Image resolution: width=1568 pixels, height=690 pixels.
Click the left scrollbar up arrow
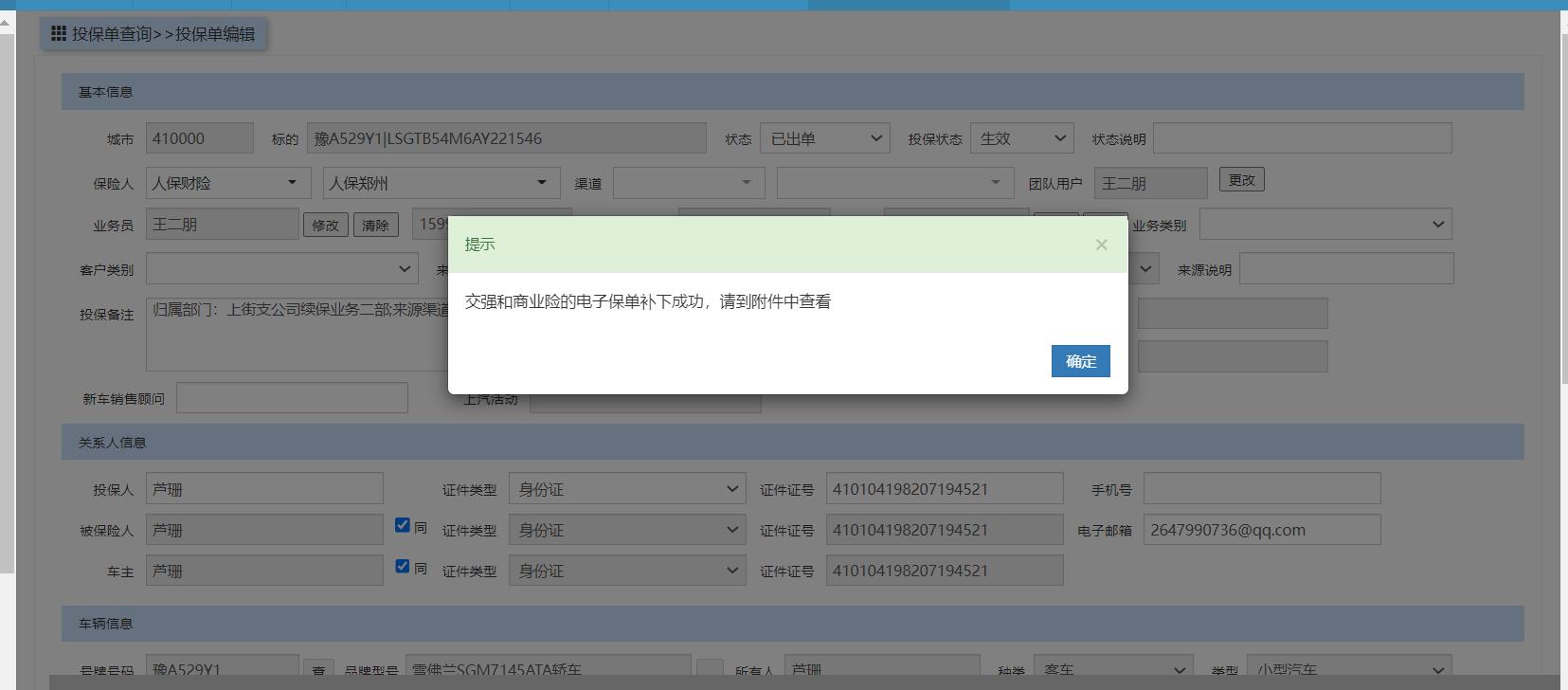click(7, 21)
